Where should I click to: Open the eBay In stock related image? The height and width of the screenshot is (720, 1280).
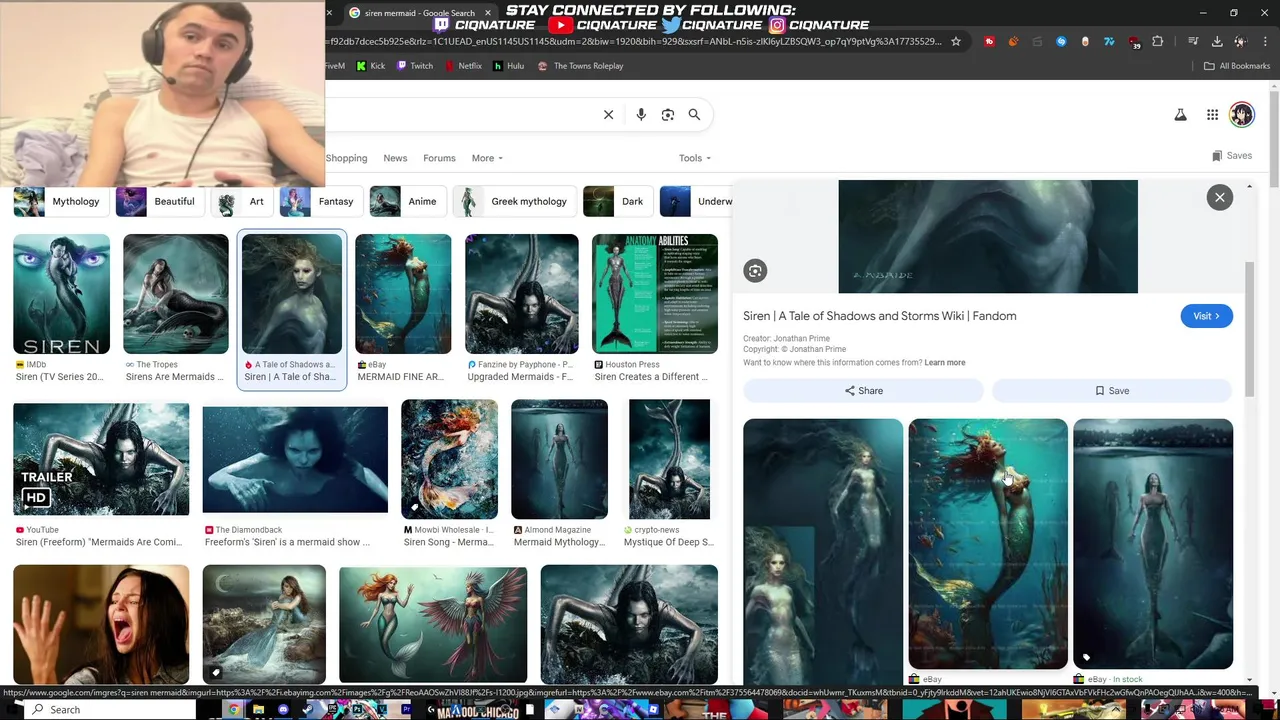coord(1153,544)
